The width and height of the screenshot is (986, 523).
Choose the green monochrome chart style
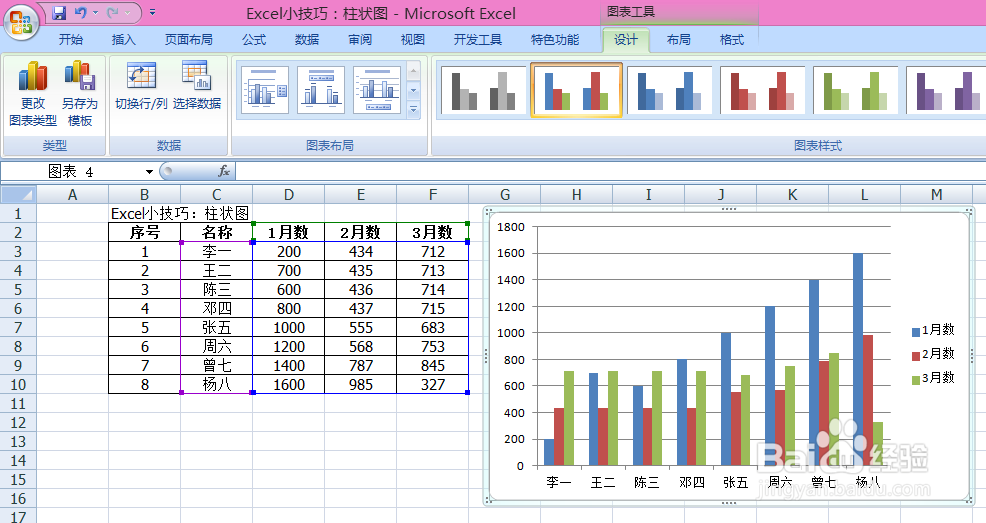coord(855,90)
